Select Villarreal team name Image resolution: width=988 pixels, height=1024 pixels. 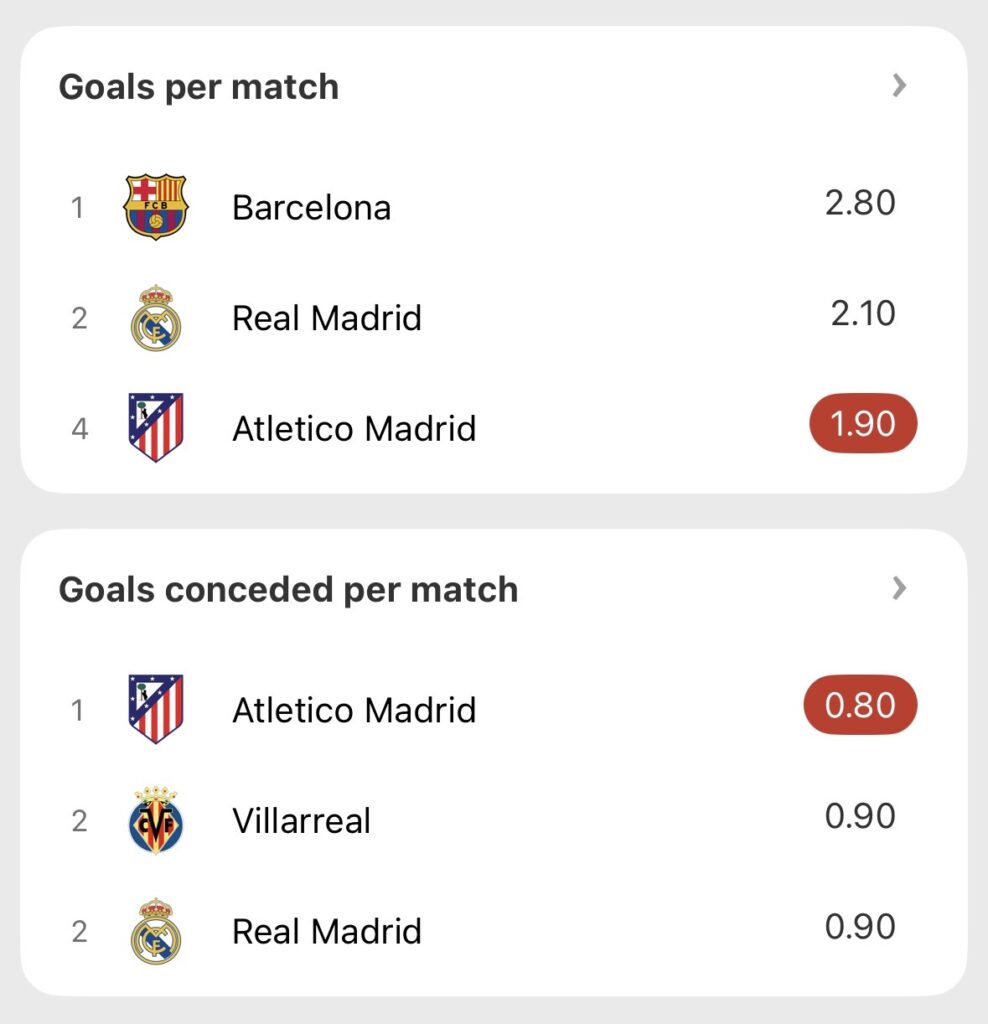[301, 821]
